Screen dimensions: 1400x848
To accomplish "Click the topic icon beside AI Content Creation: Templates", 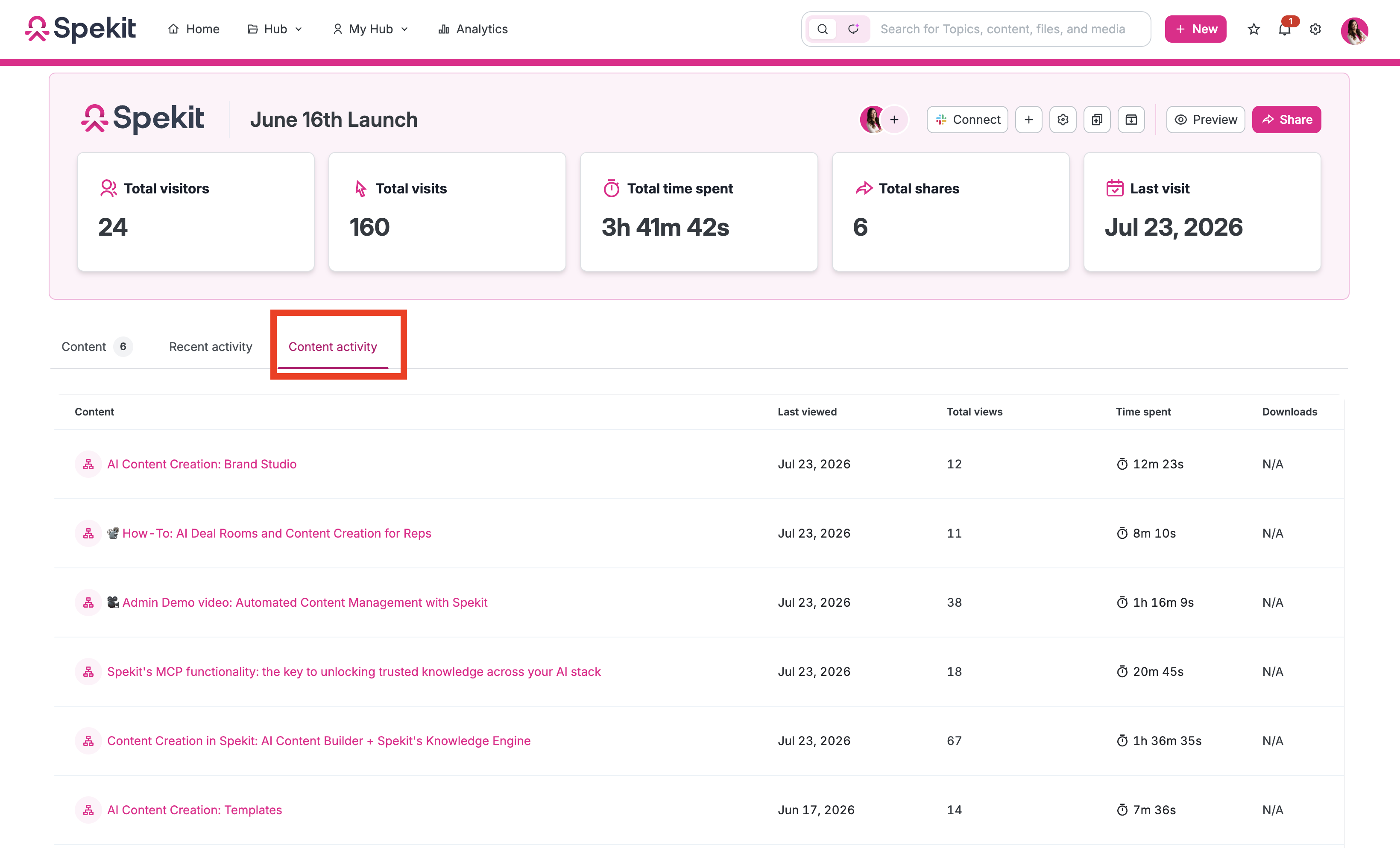I will click(x=88, y=810).
